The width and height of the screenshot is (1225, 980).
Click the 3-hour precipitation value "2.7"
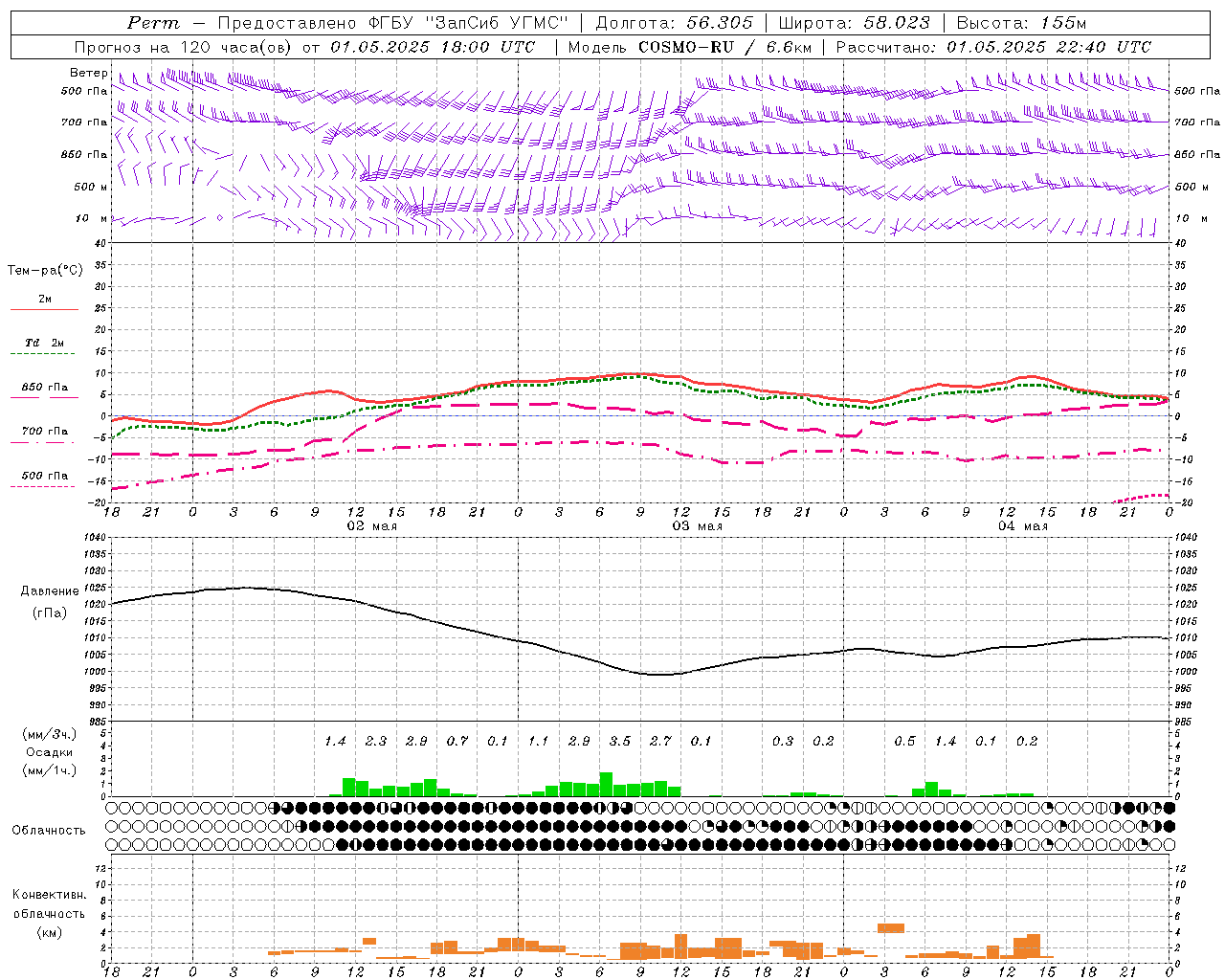[x=660, y=742]
